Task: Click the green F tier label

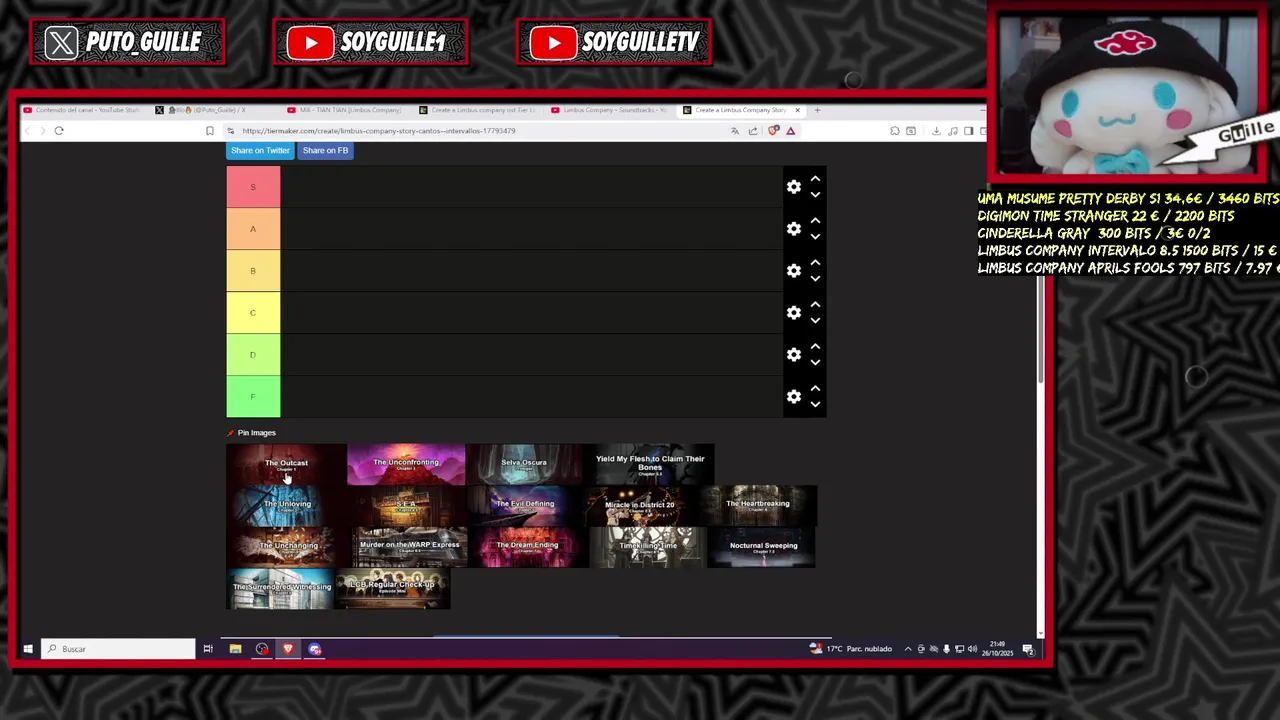Action: tap(253, 397)
